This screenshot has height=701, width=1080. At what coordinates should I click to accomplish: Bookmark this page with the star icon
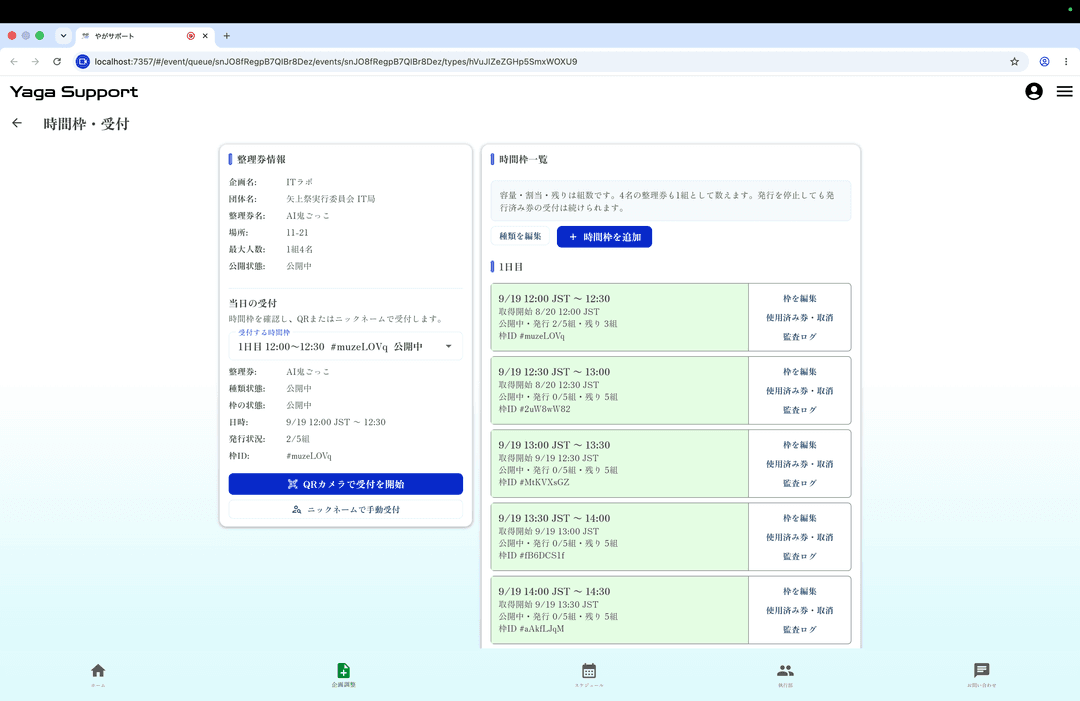(1014, 61)
